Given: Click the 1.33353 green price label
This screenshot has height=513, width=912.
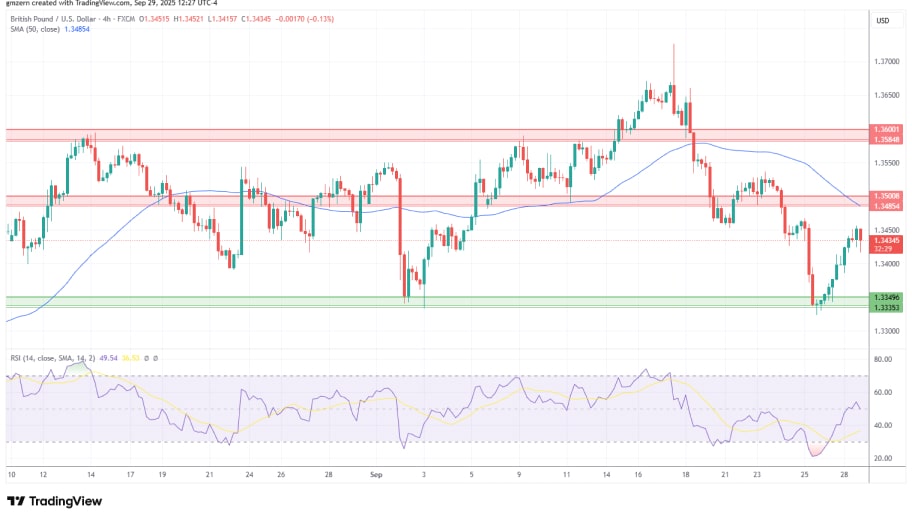Looking at the screenshot, I should click(x=886, y=308).
